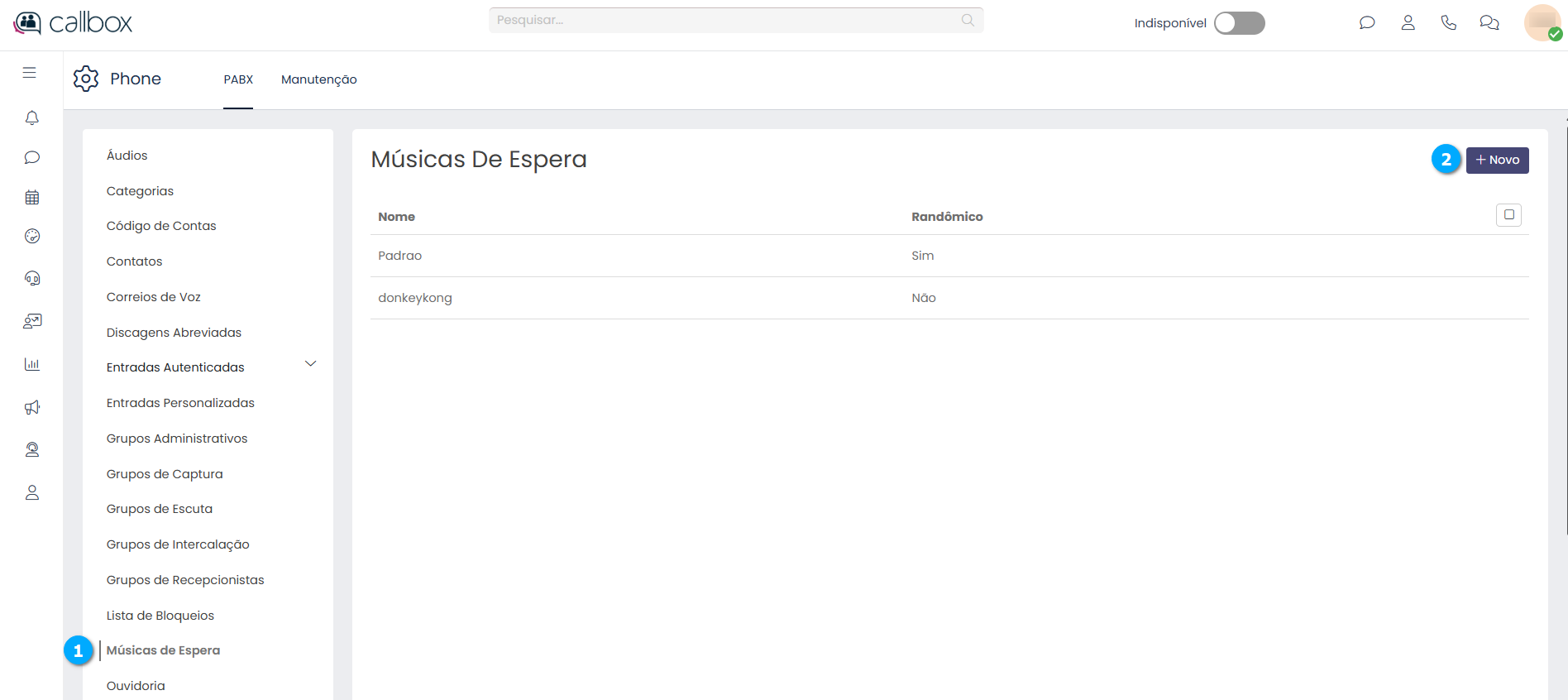Open the hamburger menu icon
The height and width of the screenshot is (700, 1568).
pos(30,73)
